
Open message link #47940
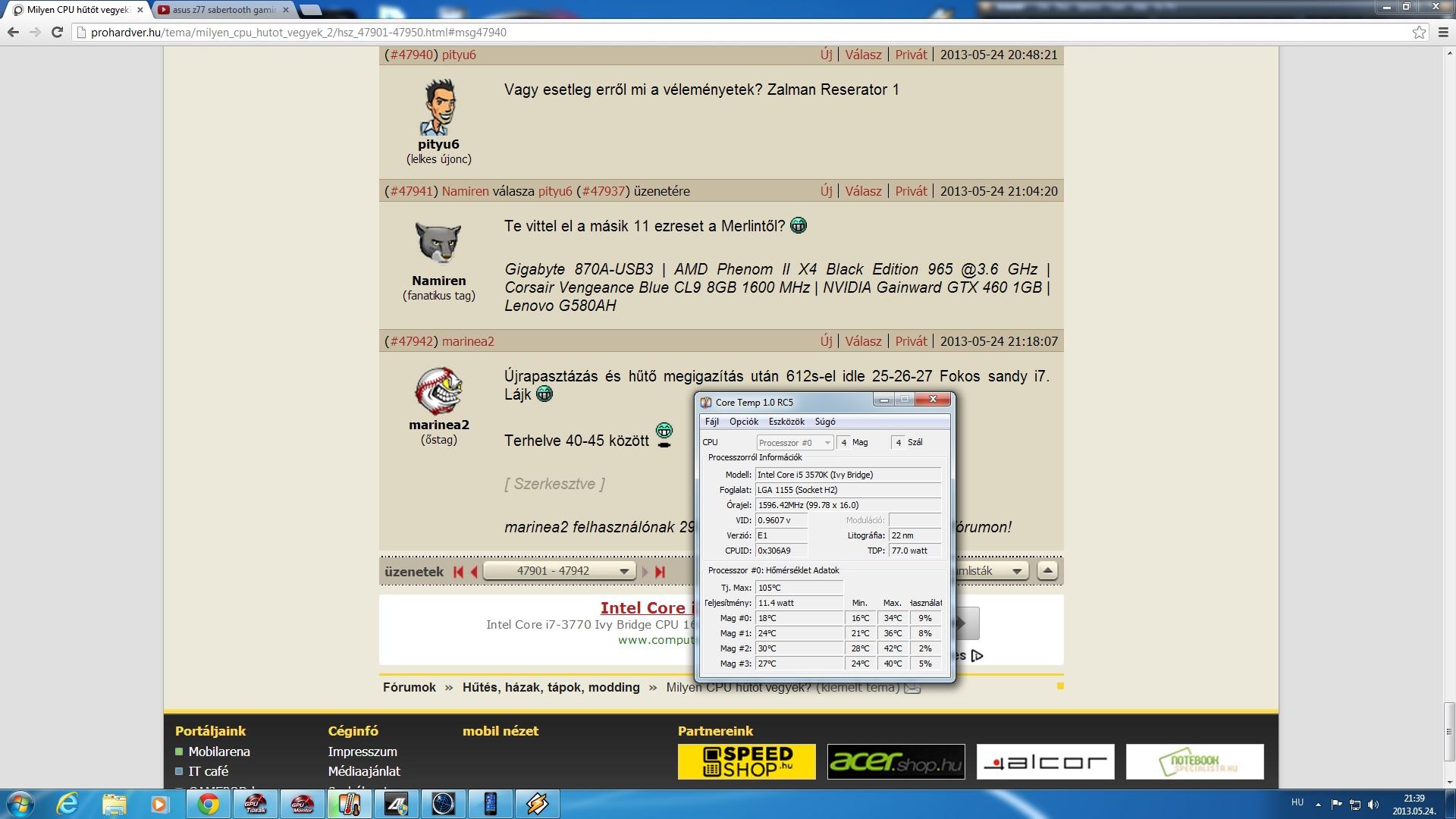click(411, 55)
